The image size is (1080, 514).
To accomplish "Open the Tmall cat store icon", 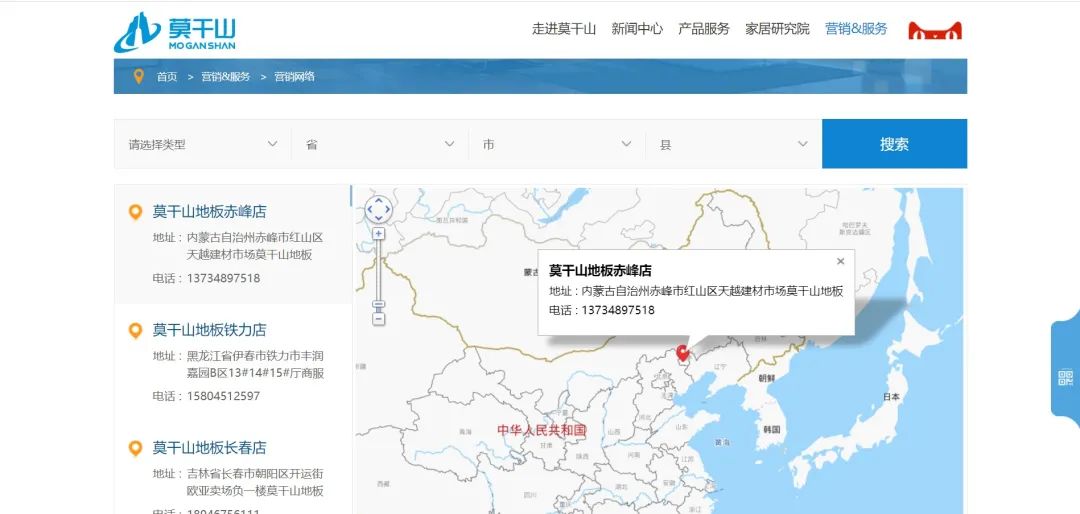I will click(935, 30).
